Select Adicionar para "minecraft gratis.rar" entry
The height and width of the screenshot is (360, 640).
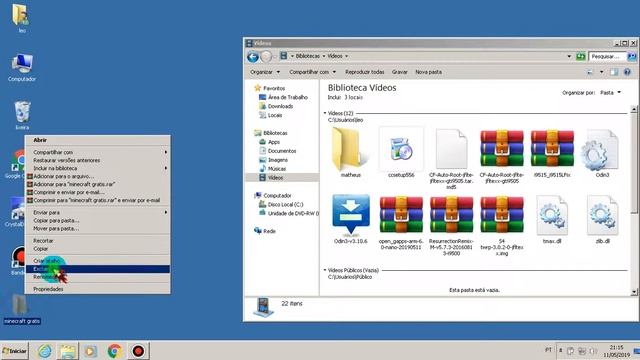click(x=98, y=184)
